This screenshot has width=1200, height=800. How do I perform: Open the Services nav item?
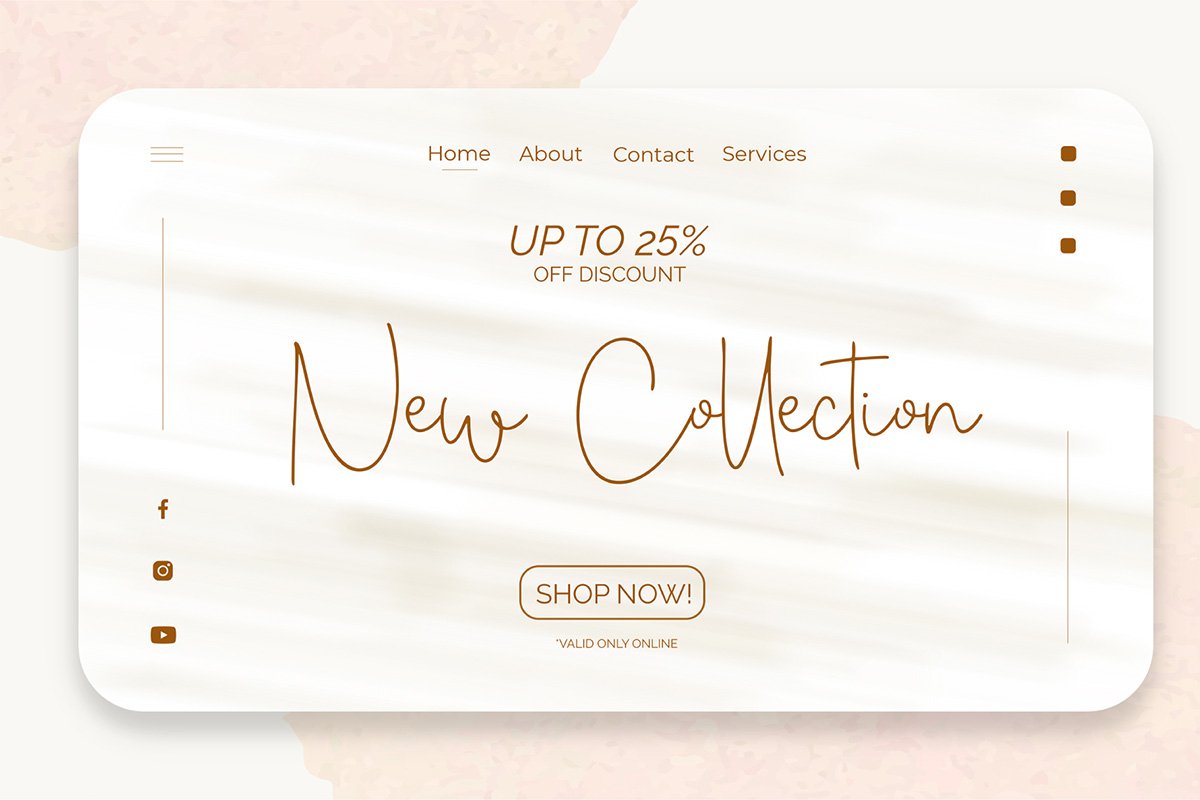tap(764, 154)
